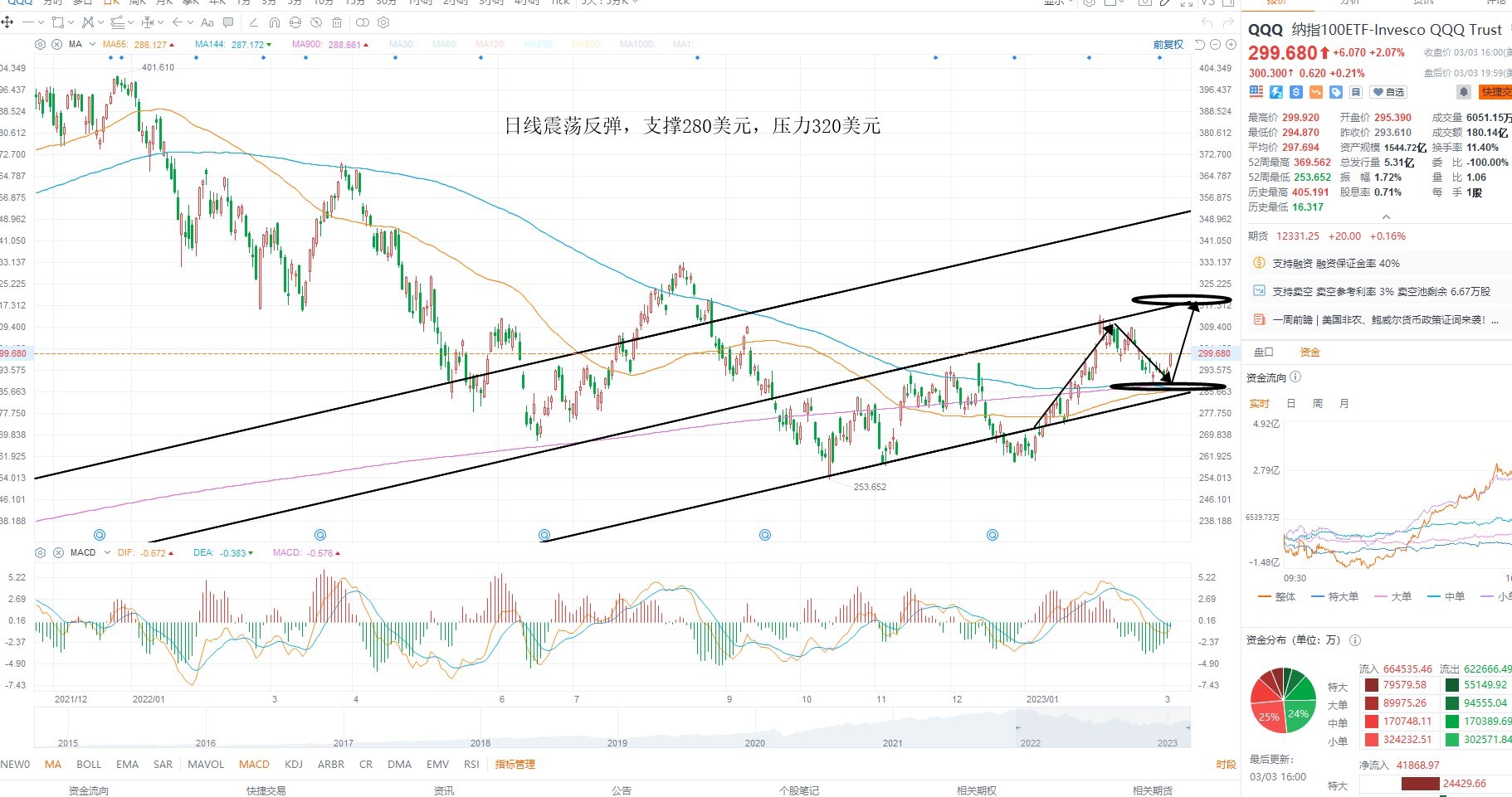Click the blue dollar sign icon
This screenshot has width=1512, height=797.
pyautogui.click(x=1296, y=92)
